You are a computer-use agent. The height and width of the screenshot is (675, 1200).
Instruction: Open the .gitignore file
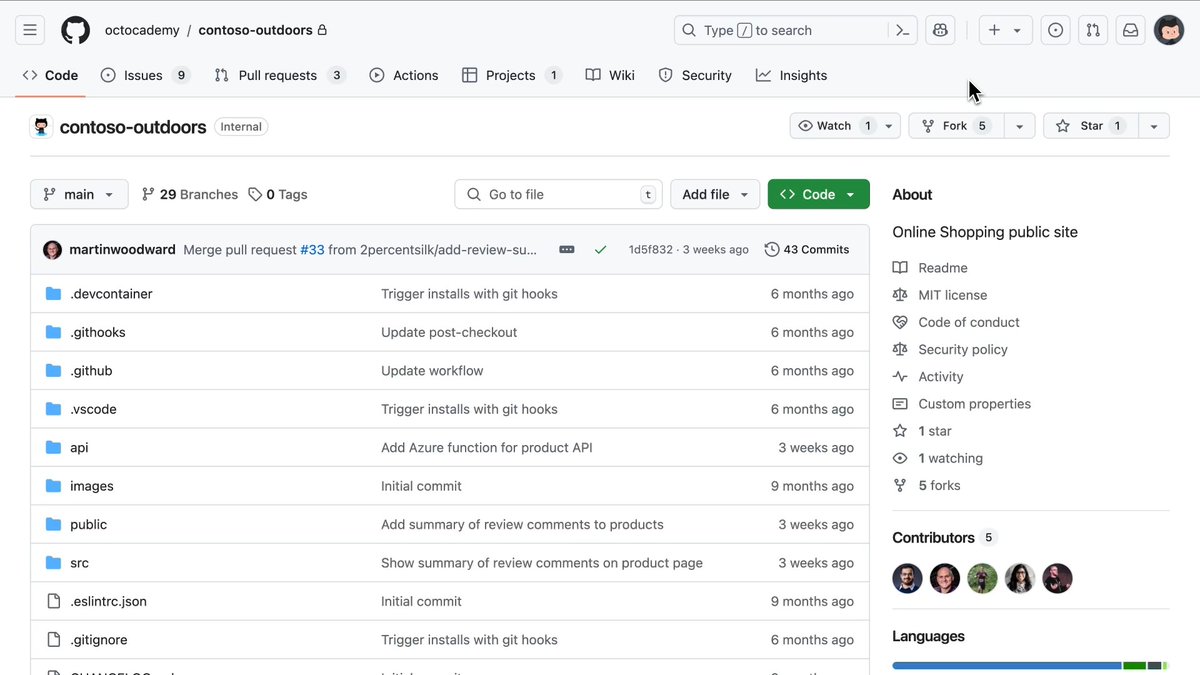pos(99,640)
